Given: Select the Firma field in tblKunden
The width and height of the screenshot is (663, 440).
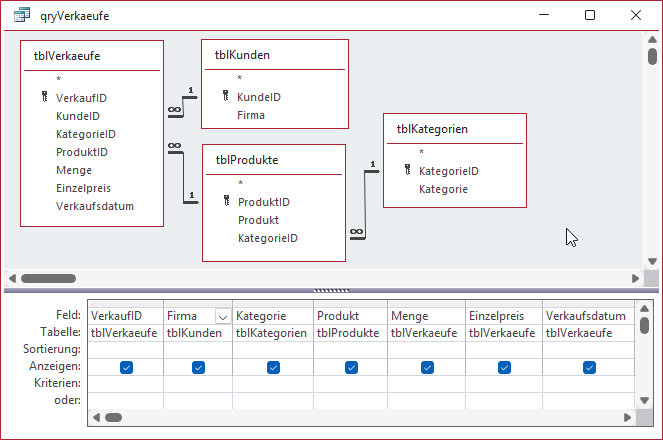Looking at the screenshot, I should pyautogui.click(x=251, y=115).
